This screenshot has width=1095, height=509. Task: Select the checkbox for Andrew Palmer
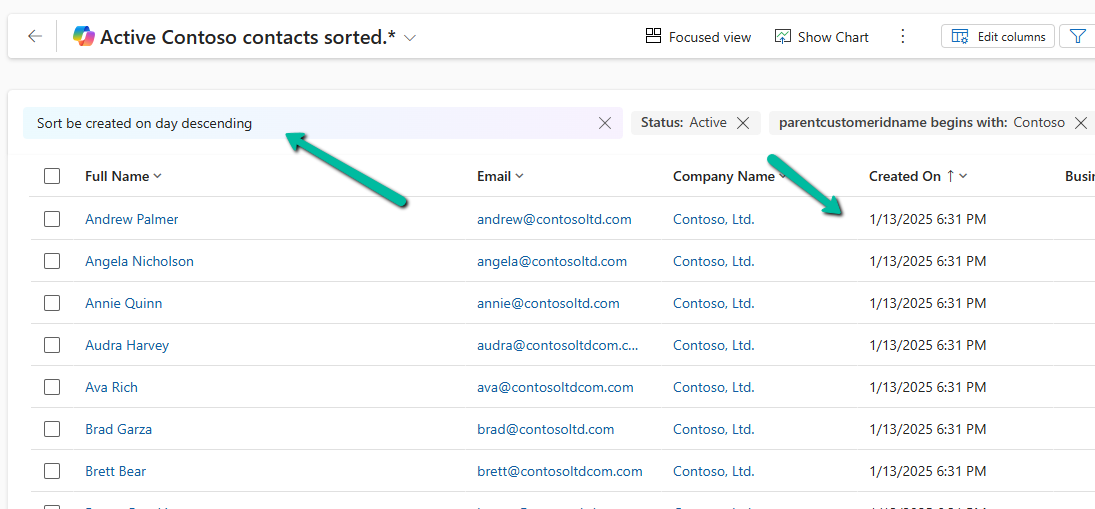(x=52, y=219)
